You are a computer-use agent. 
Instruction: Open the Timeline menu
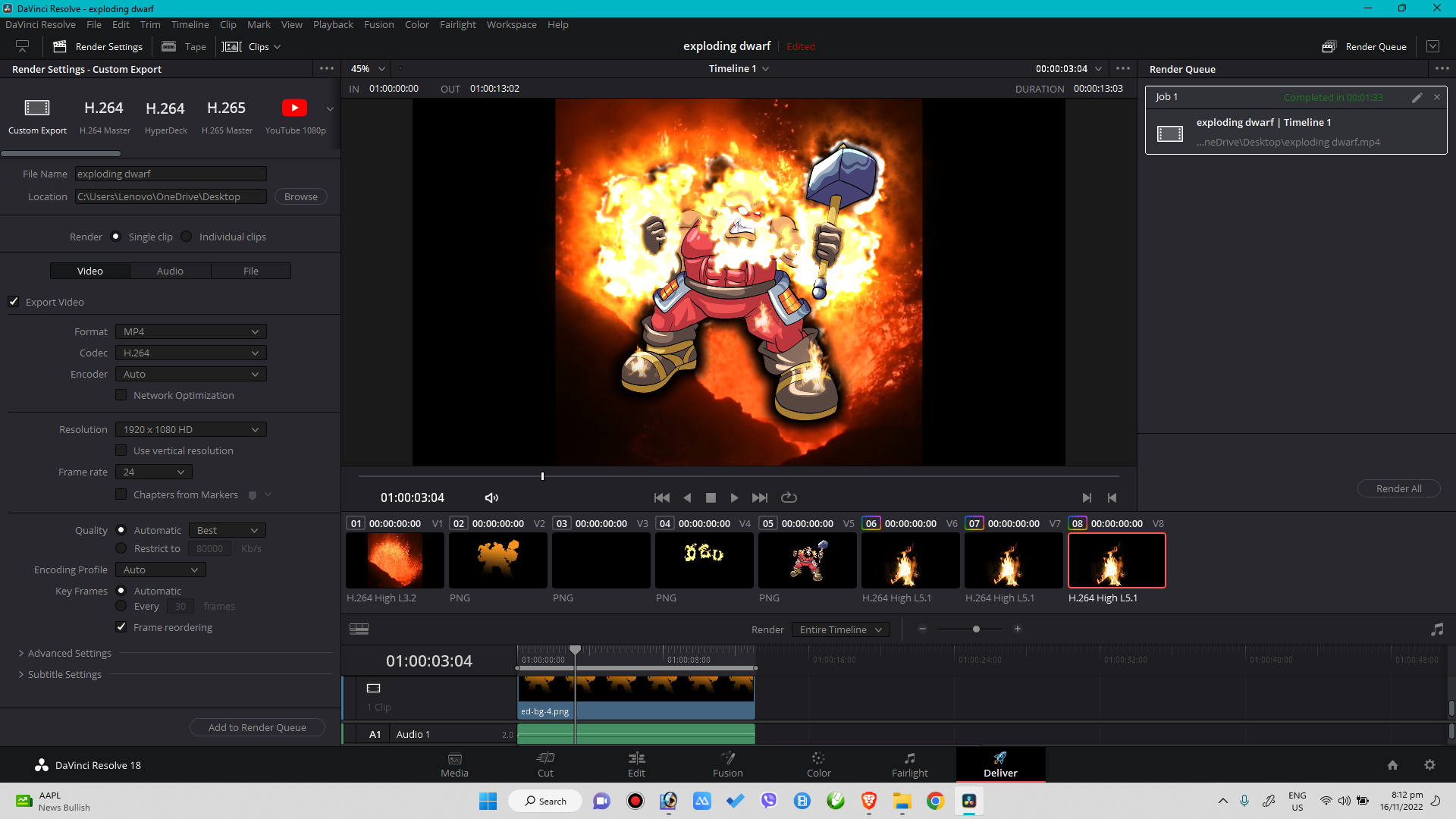click(190, 24)
